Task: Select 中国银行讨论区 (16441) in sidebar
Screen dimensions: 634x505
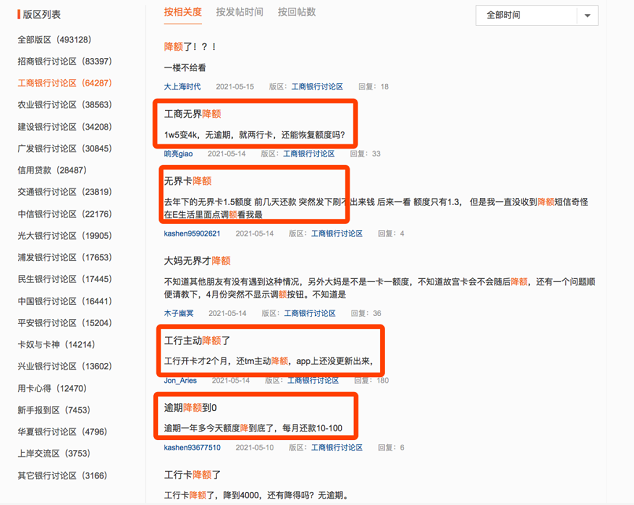Action: (65, 301)
